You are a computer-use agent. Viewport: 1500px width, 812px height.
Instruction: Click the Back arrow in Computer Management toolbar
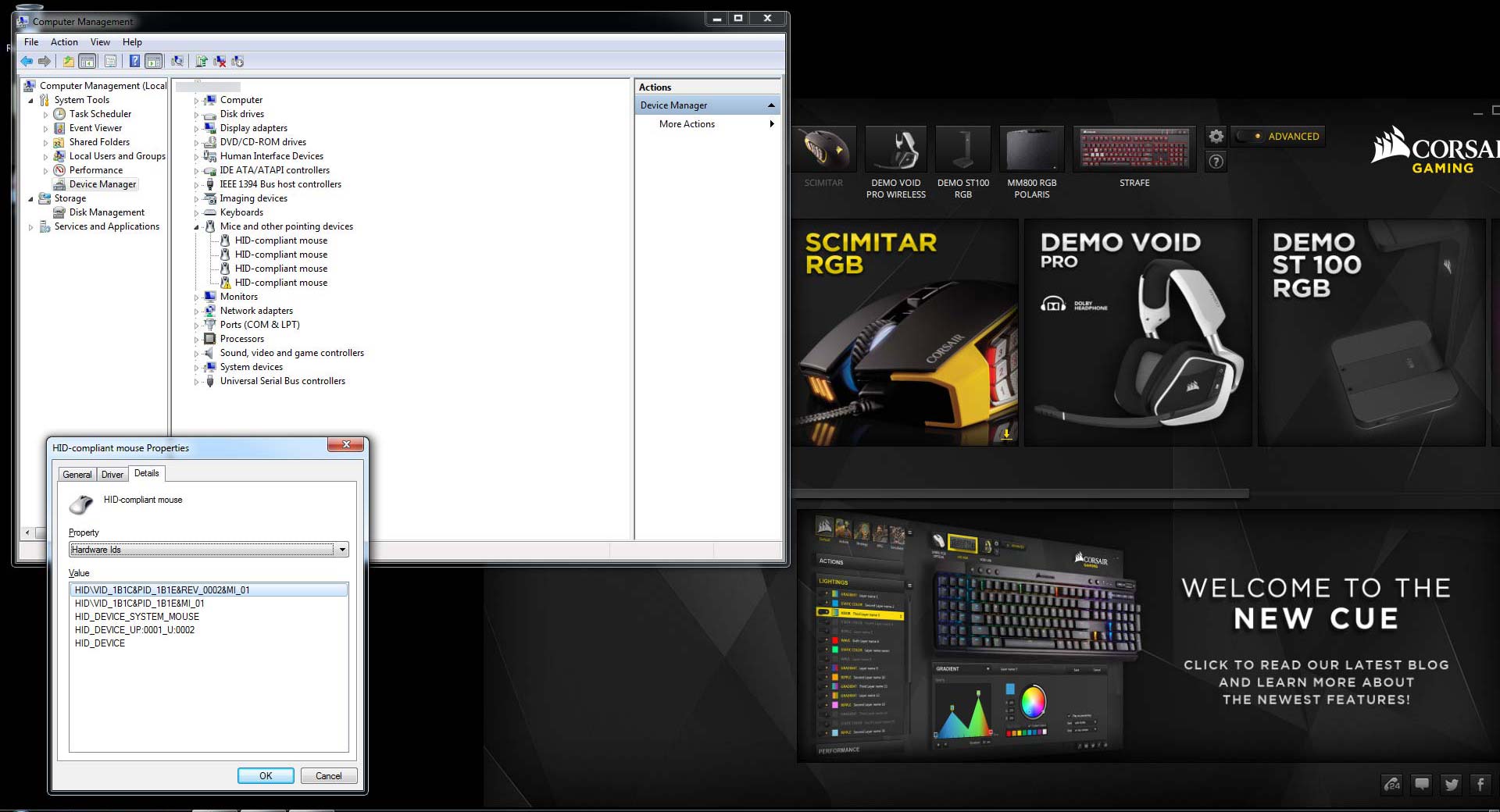[27, 61]
